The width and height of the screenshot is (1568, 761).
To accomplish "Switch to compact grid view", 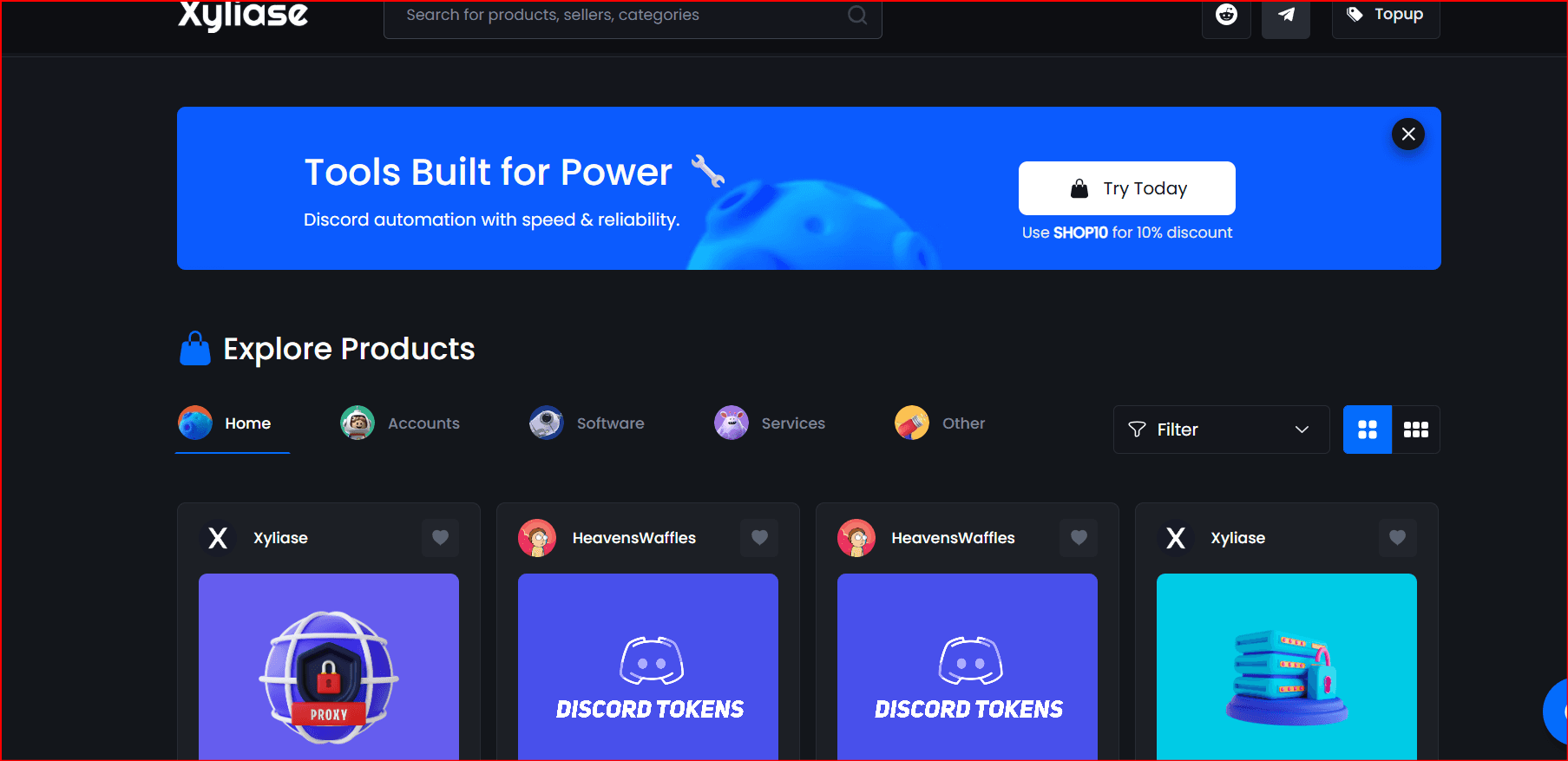I will [1416, 430].
